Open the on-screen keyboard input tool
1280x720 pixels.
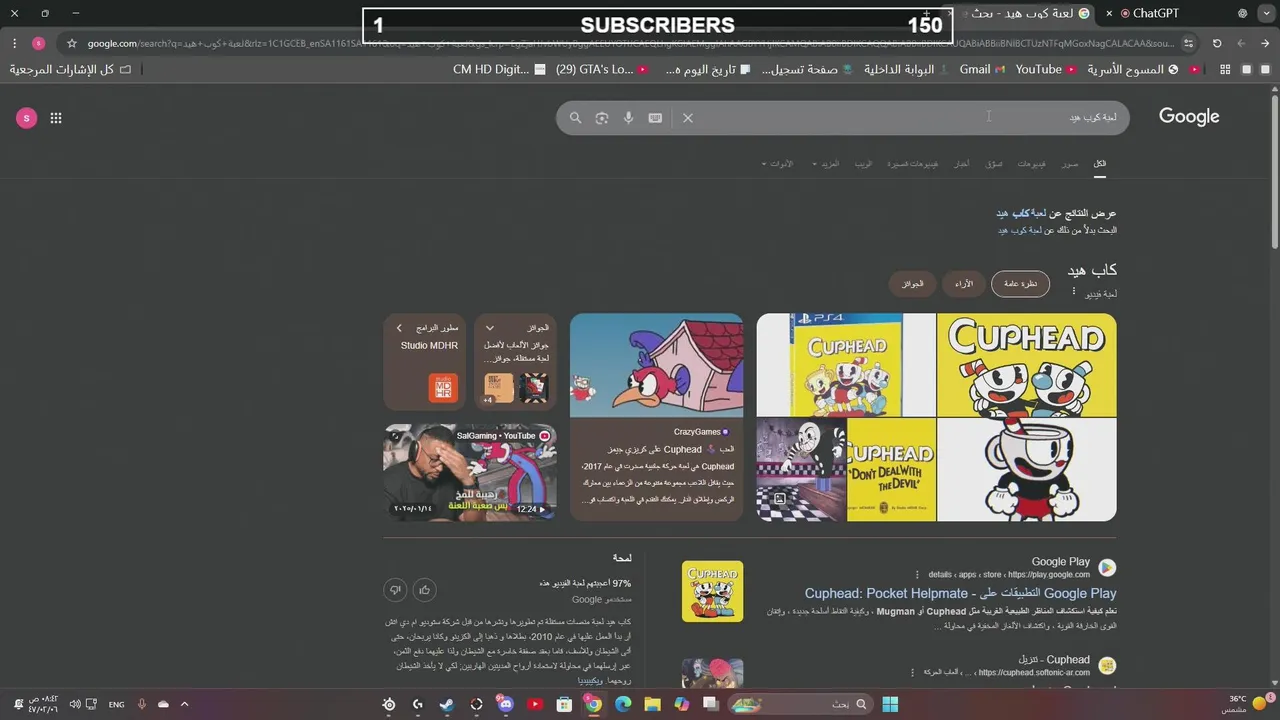(655, 118)
